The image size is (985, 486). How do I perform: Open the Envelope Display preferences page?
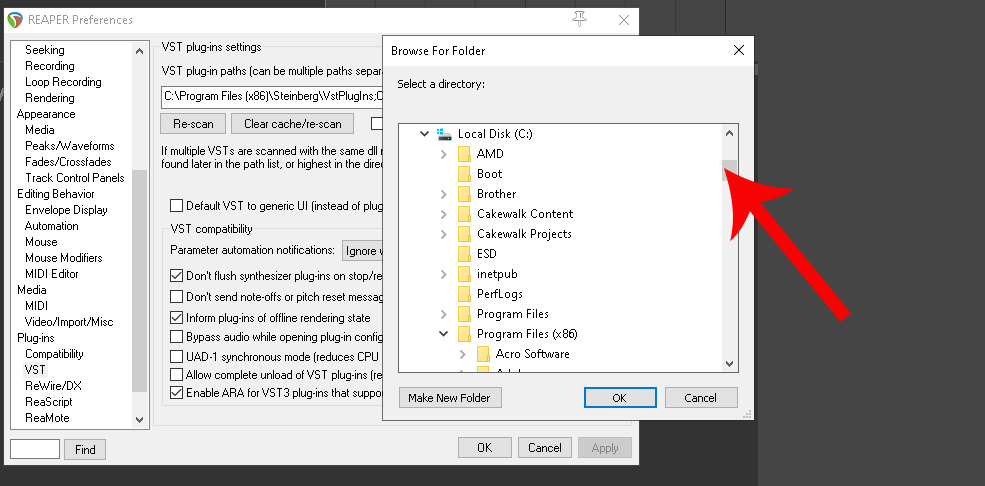coord(66,210)
